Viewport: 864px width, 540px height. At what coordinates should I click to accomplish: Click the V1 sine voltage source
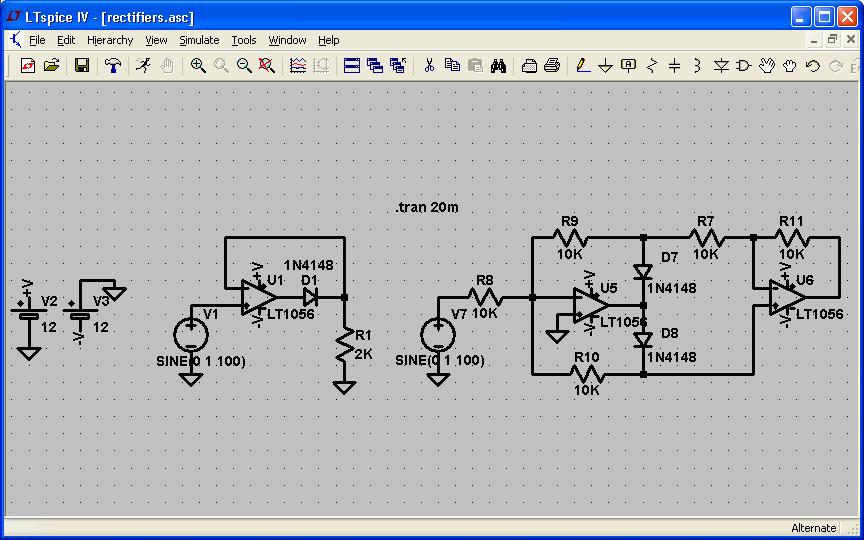pos(191,334)
